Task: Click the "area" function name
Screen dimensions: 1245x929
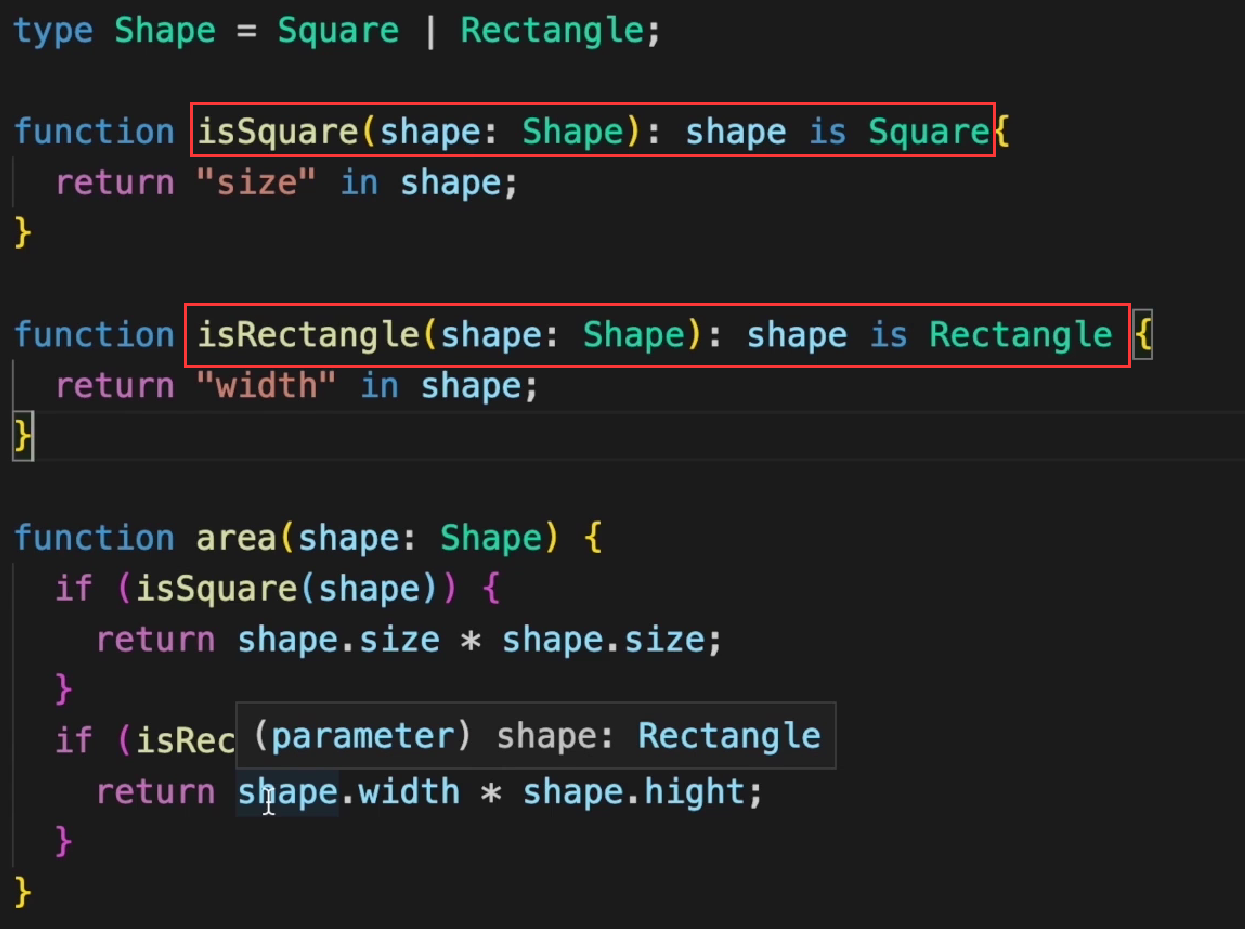Action: (236, 538)
